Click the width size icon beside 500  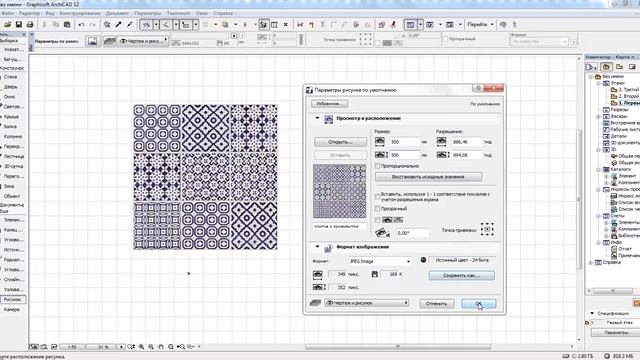coord(380,142)
